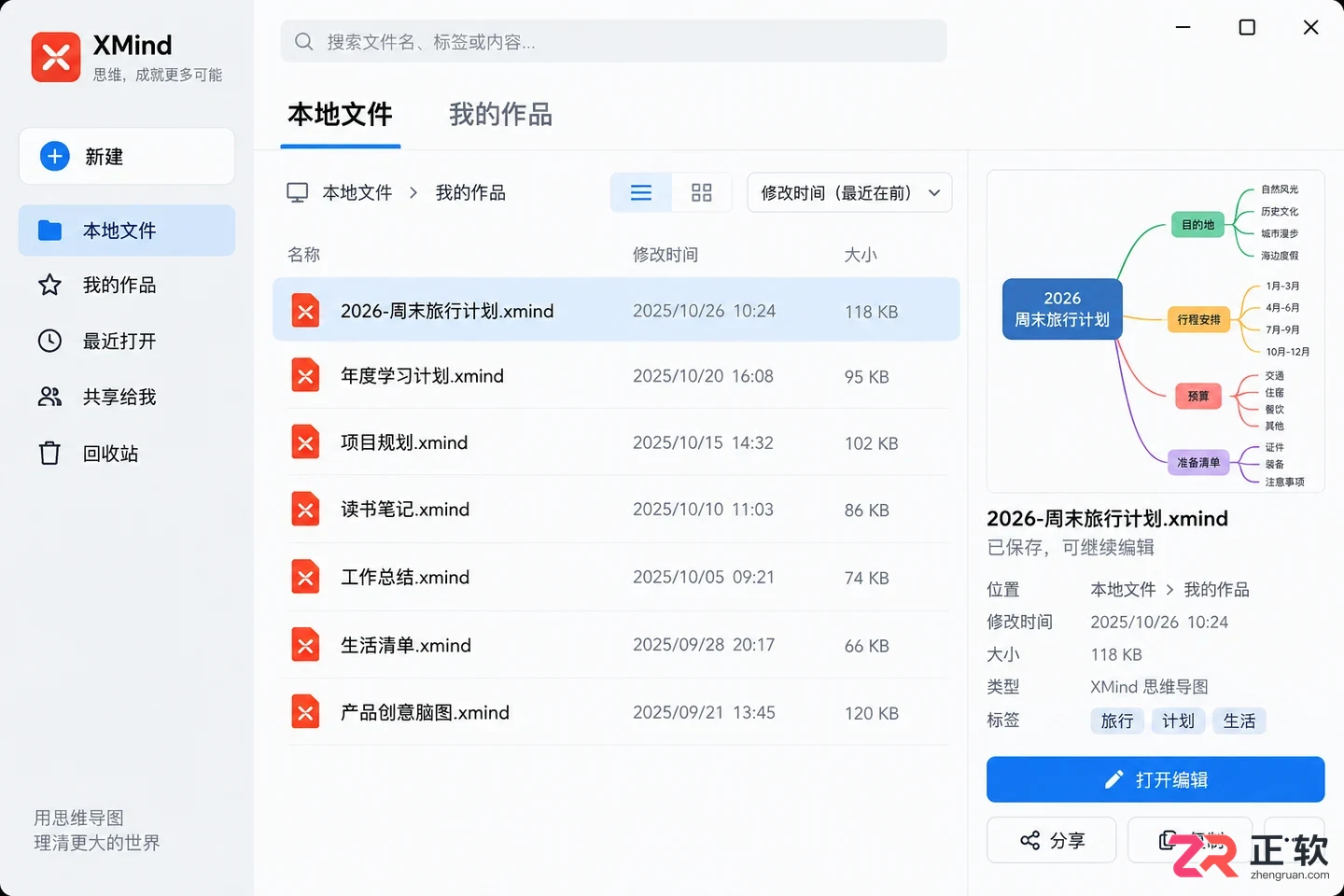
Task: Click the clock icon beside 最近打开
Action: [49, 341]
